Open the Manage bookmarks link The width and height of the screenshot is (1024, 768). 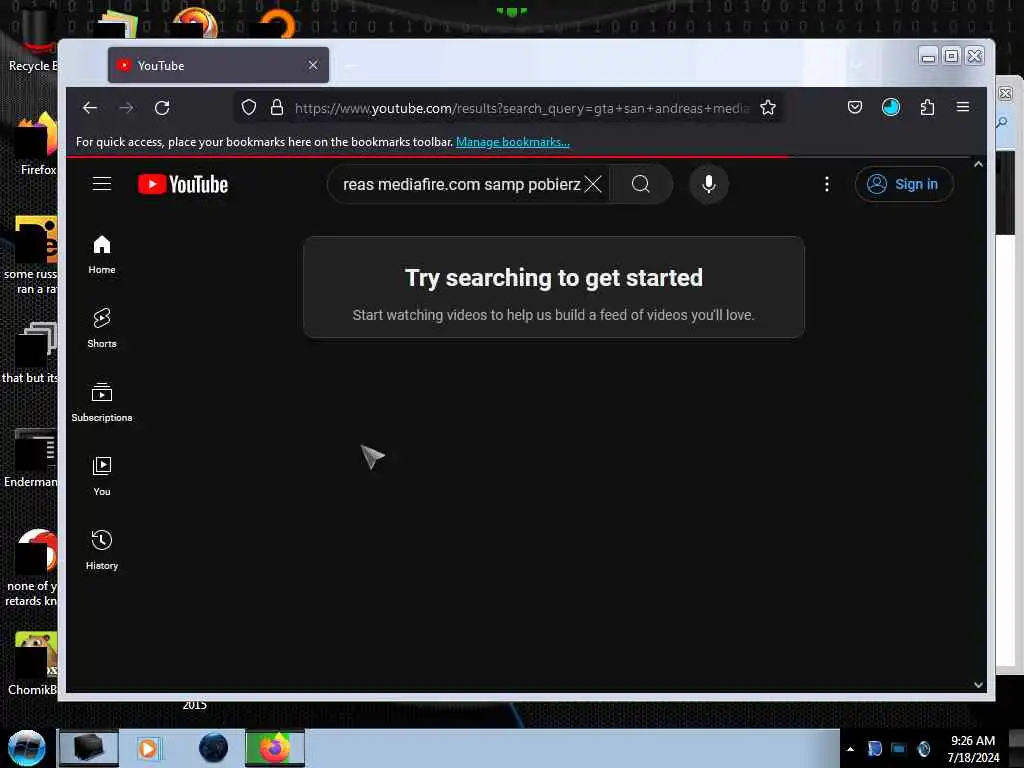coord(513,142)
